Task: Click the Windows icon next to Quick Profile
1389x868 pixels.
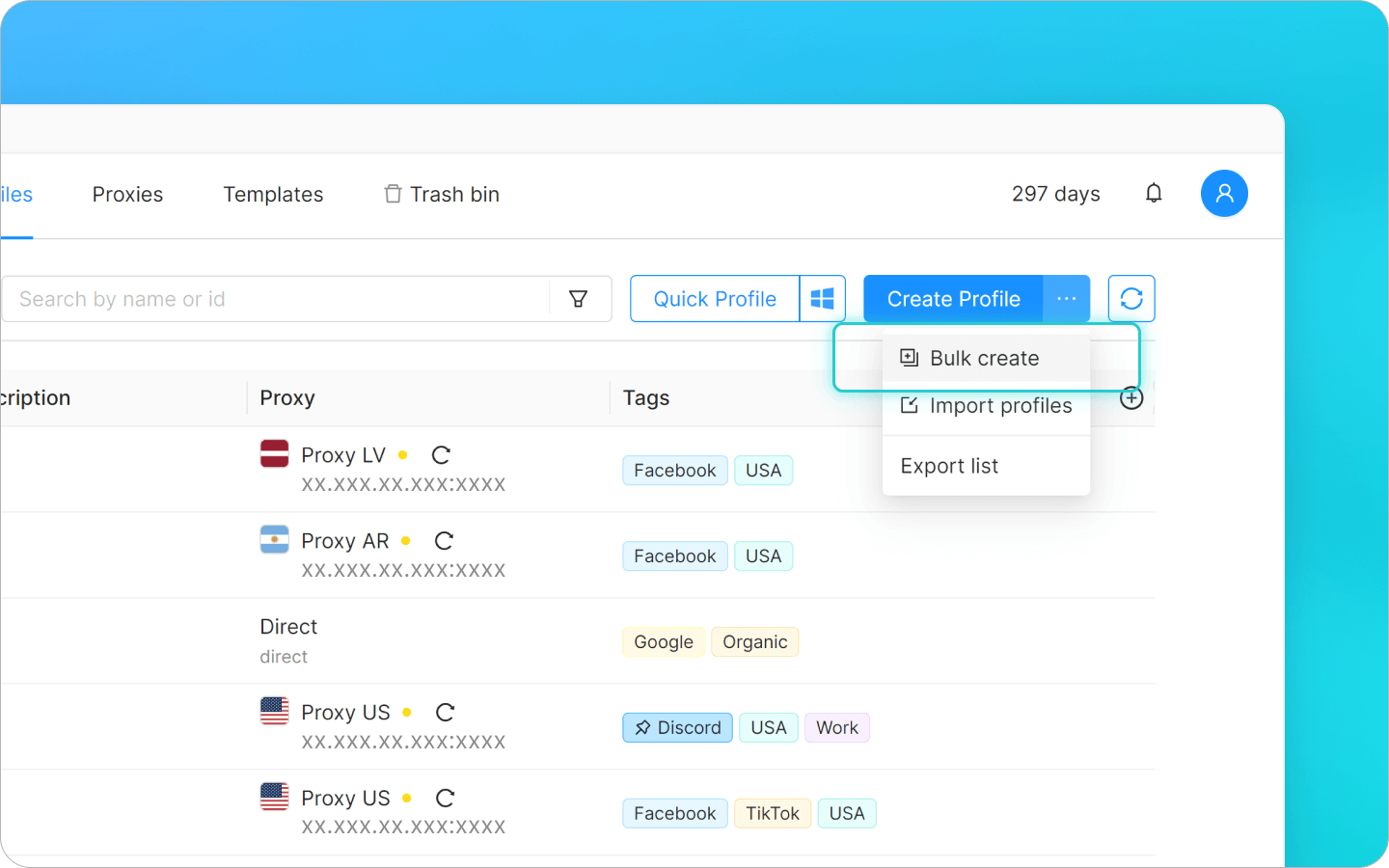Action: point(822,298)
